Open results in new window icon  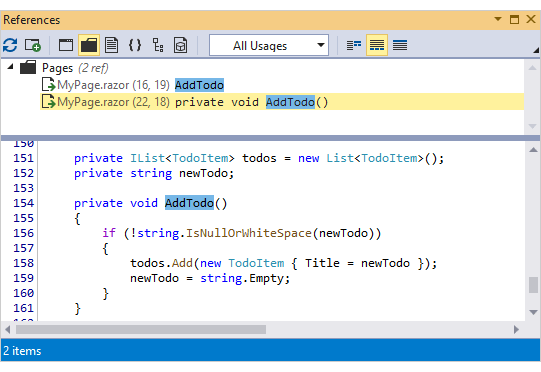click(33, 45)
